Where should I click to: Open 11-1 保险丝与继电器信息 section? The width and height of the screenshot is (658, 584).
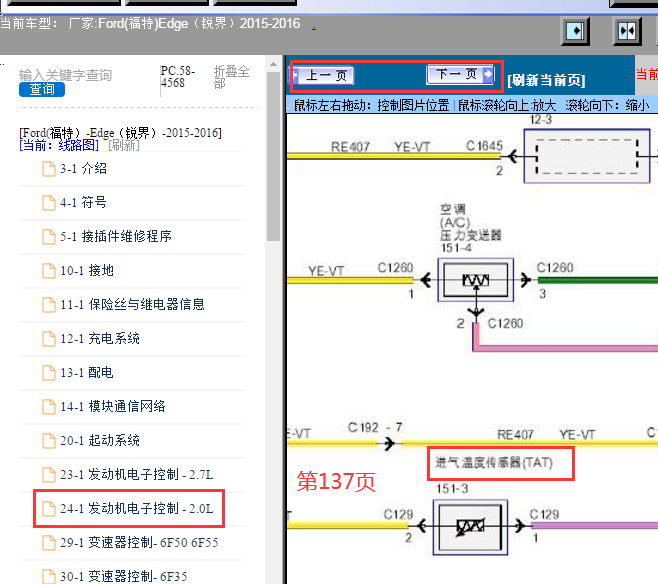(x=132, y=305)
